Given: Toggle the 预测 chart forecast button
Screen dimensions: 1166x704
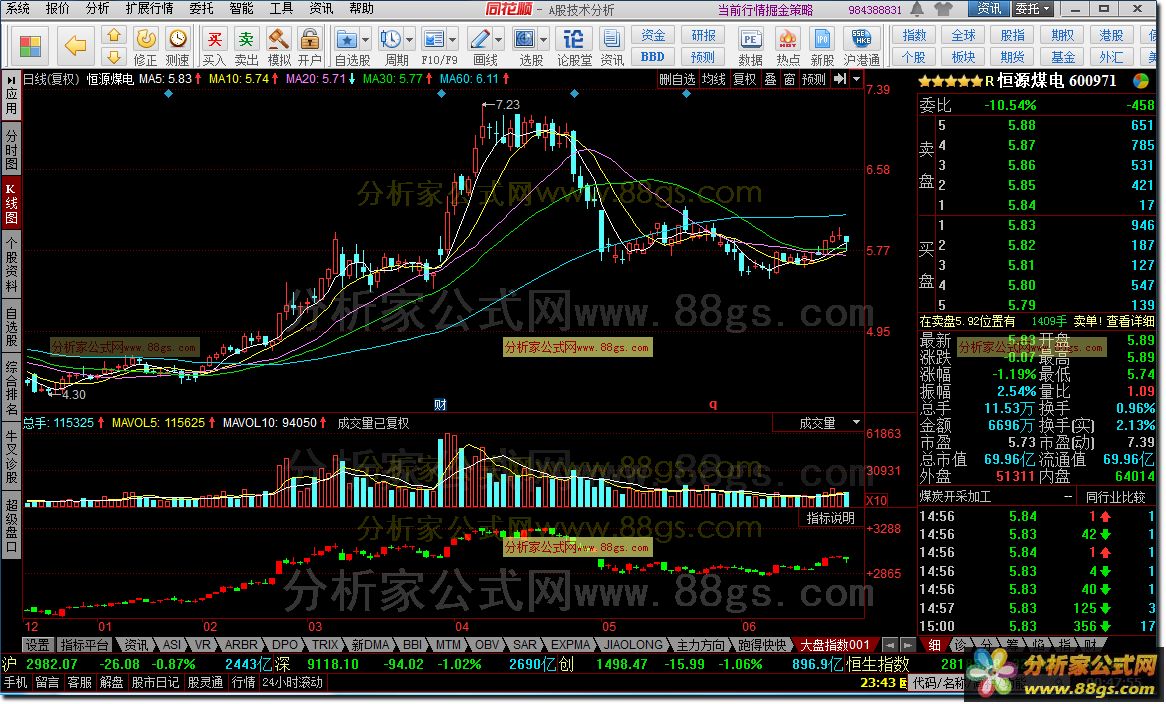Looking at the screenshot, I should point(814,79).
